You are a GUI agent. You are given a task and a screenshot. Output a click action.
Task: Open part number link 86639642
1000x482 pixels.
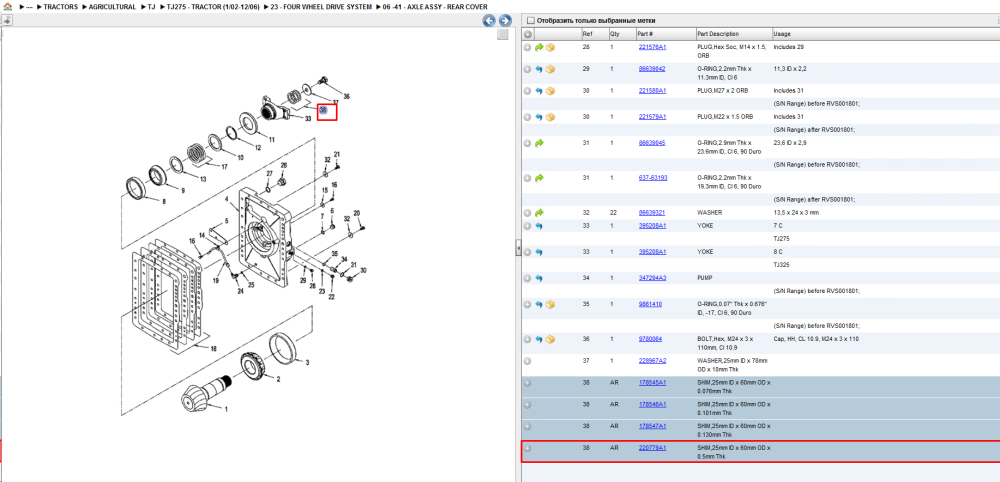pyautogui.click(x=652, y=69)
